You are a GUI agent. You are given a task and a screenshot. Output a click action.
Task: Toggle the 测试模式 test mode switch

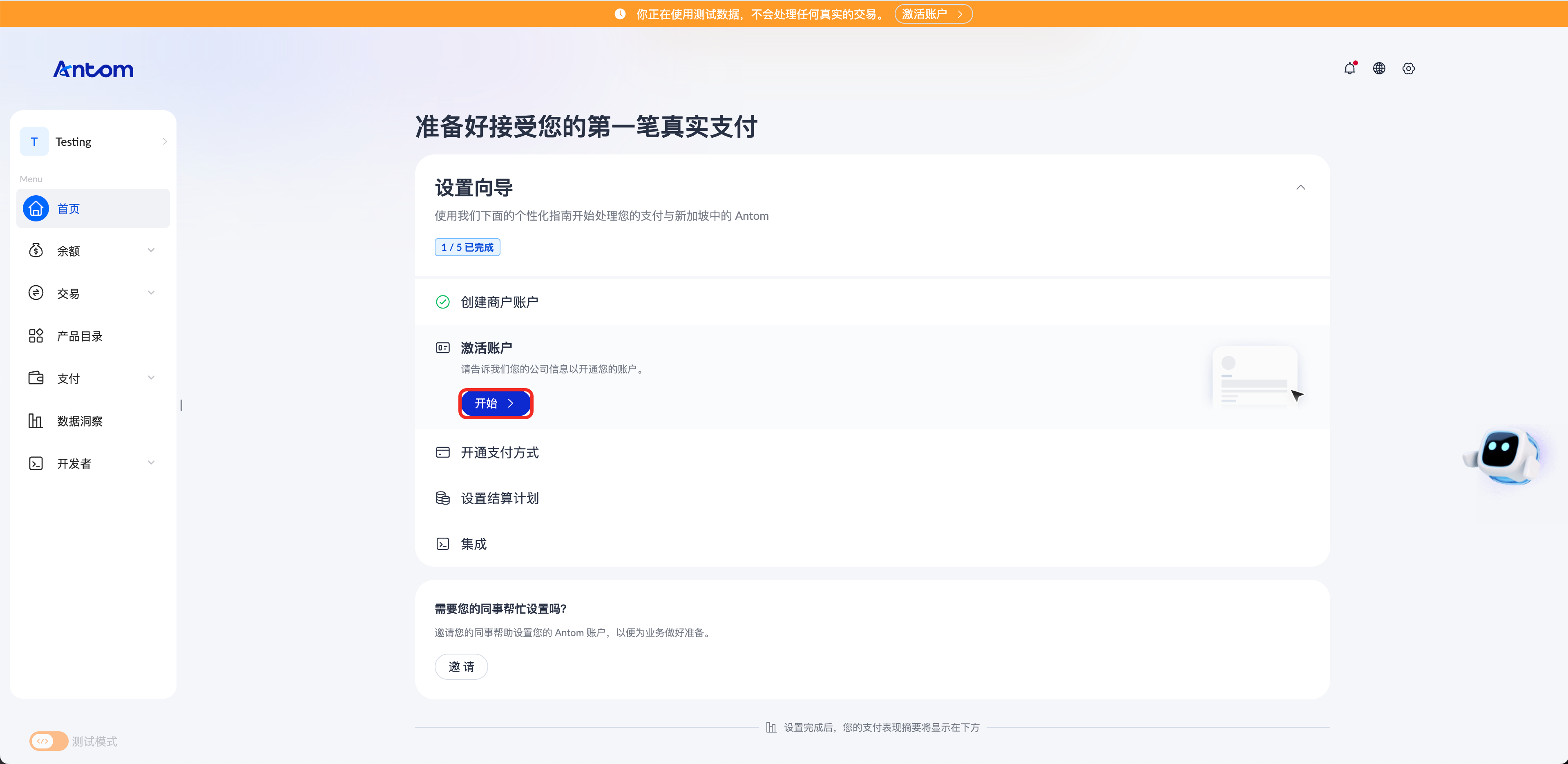(x=49, y=741)
